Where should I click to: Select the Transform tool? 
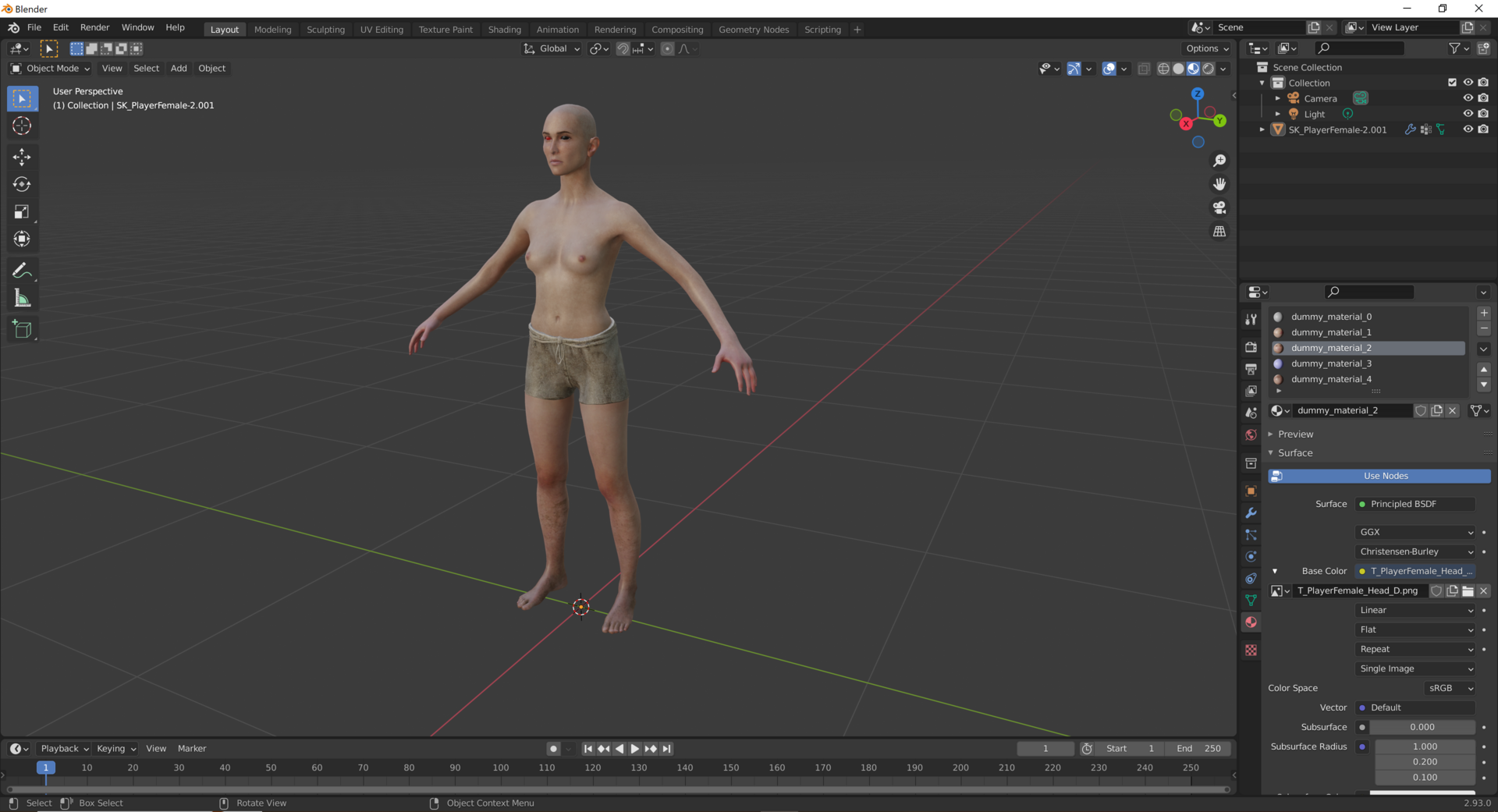tap(22, 239)
